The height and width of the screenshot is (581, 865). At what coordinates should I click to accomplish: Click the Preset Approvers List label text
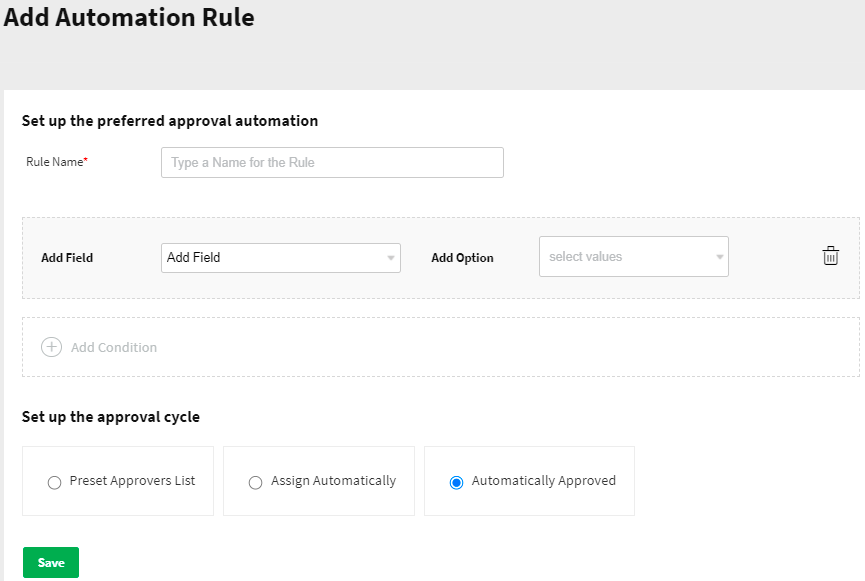(x=132, y=481)
